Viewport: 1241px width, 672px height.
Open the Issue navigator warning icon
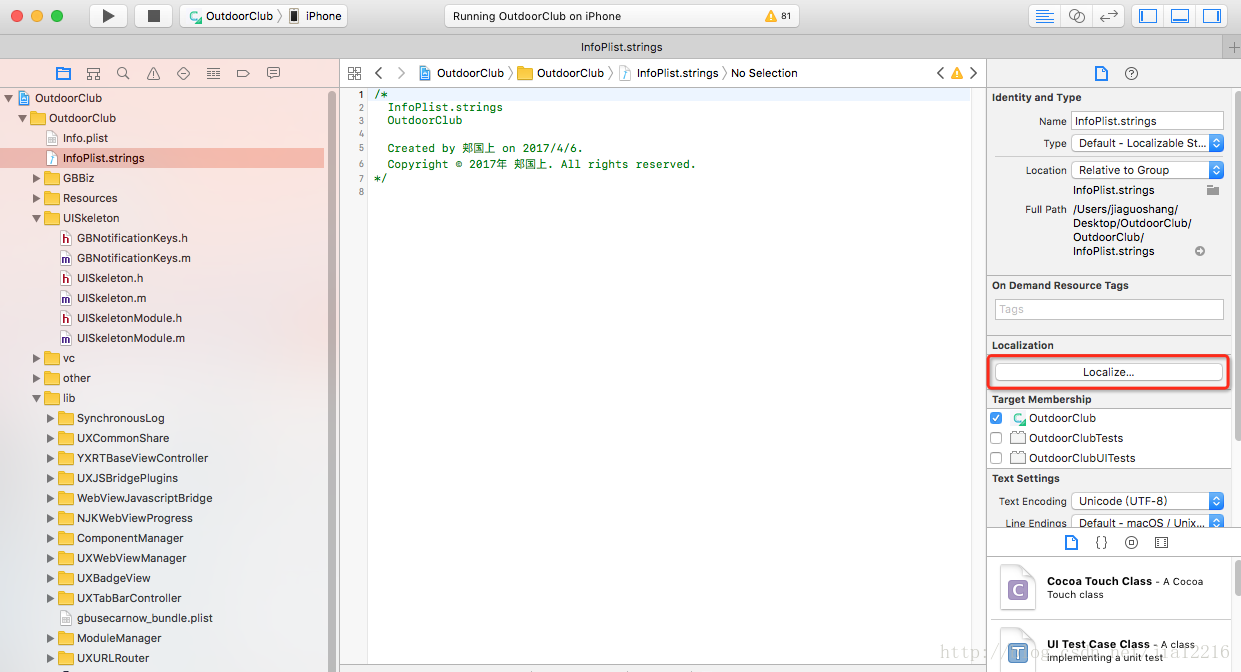[x=153, y=73]
